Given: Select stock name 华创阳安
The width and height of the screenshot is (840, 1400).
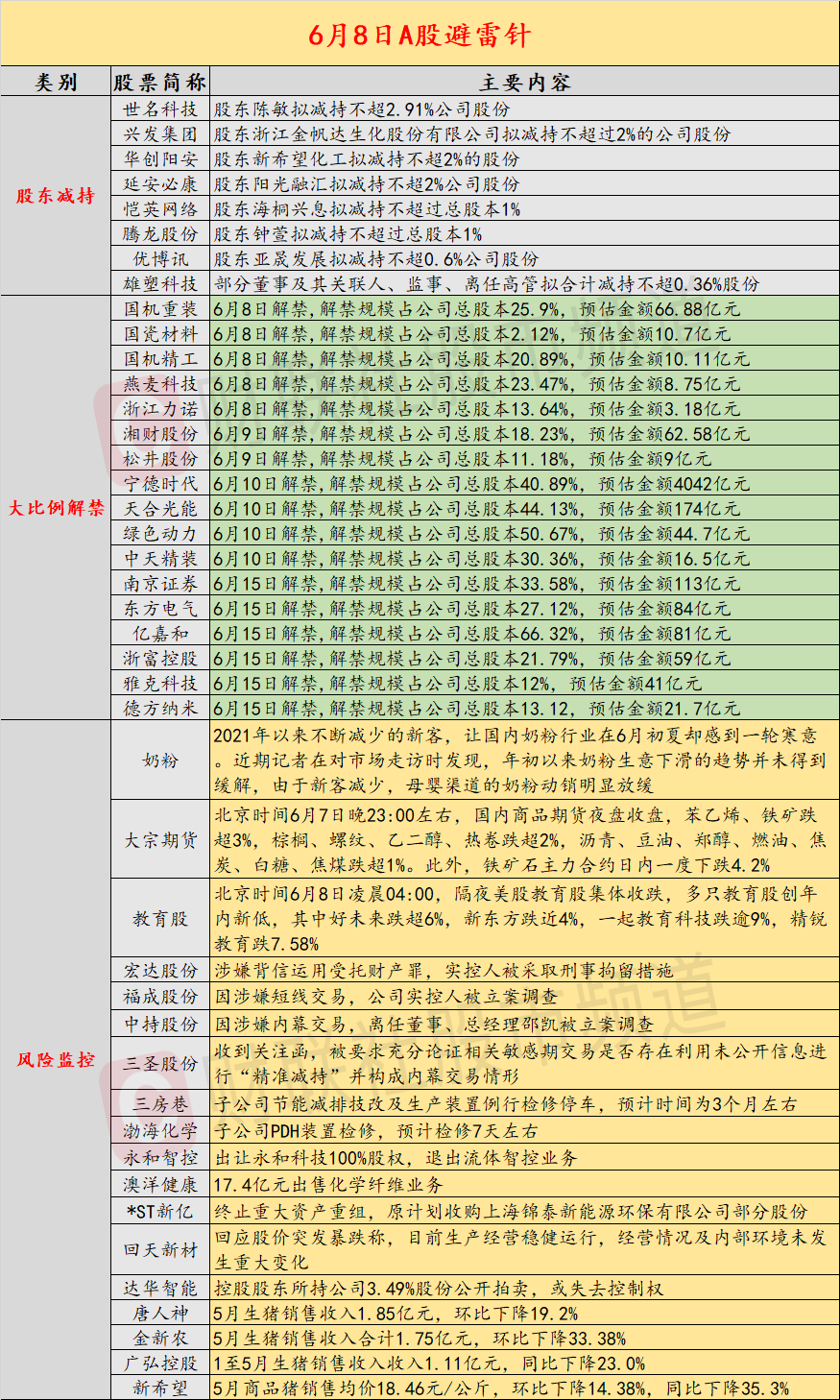Looking at the screenshot, I should tap(160, 159).
